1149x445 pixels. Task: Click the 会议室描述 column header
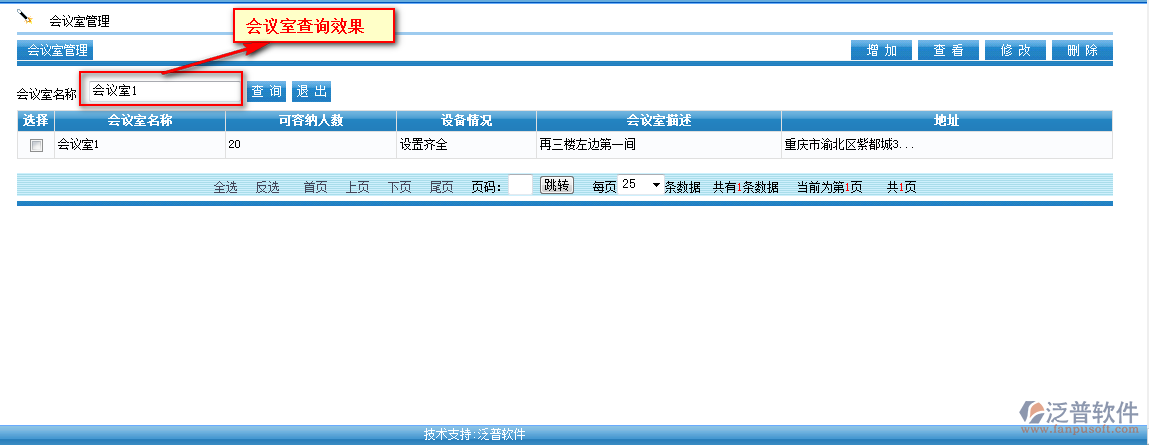pyautogui.click(x=660, y=121)
